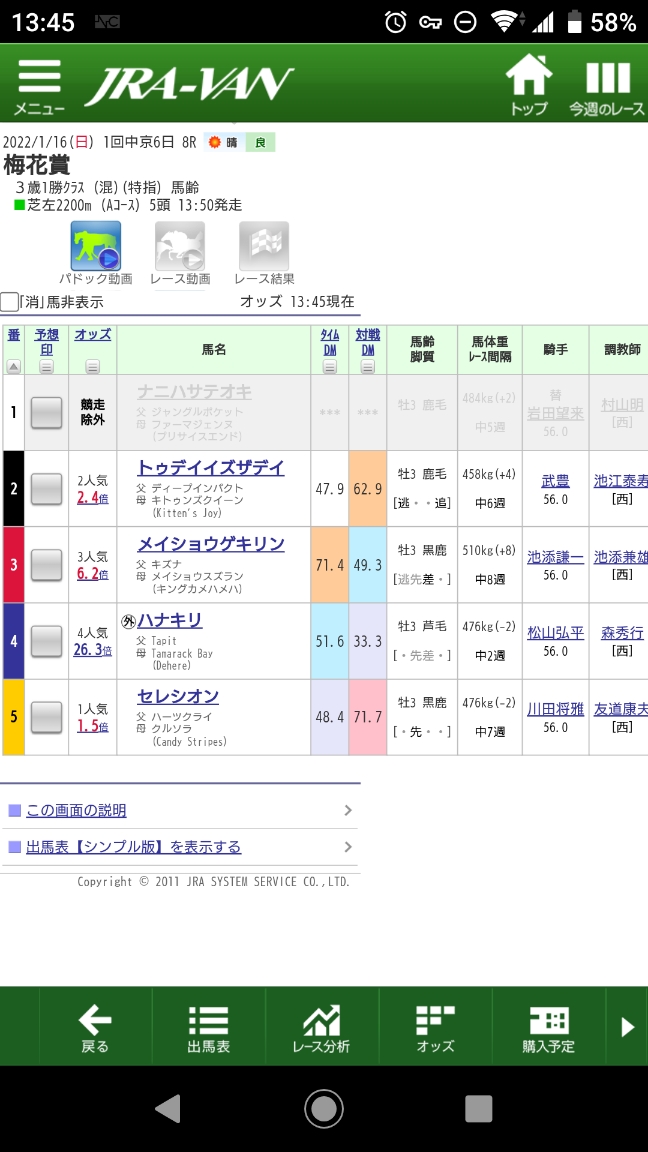The width and height of the screenshot is (648, 1152).
Task: Play the paddock video (パドック動画)
Action: click(95, 247)
